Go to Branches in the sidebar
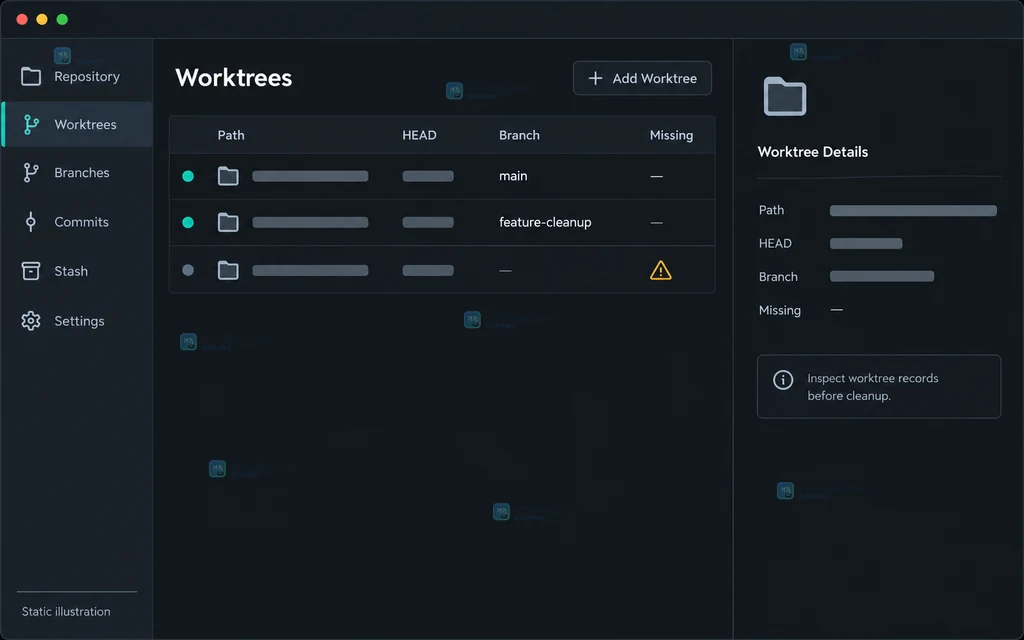The width and height of the screenshot is (1024, 640). click(77, 172)
